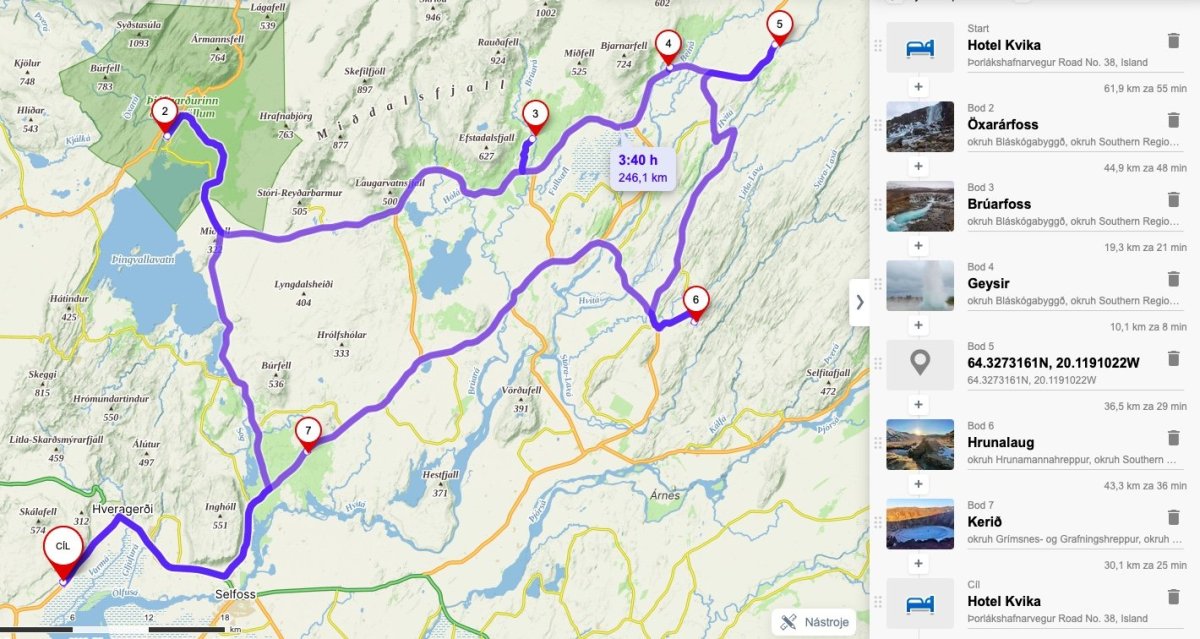Remove the destination Hotel Kvika entry

(1174, 597)
